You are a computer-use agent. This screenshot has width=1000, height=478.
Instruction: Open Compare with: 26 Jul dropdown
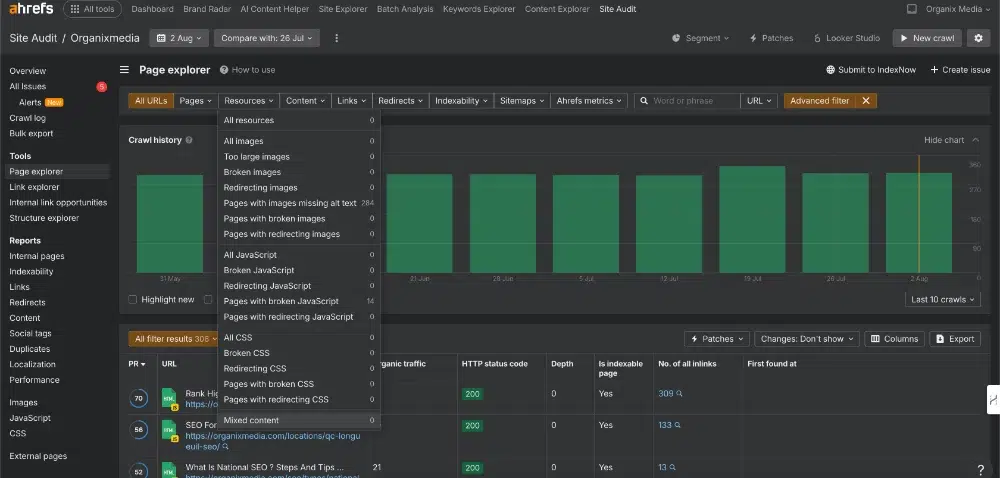[267, 38]
